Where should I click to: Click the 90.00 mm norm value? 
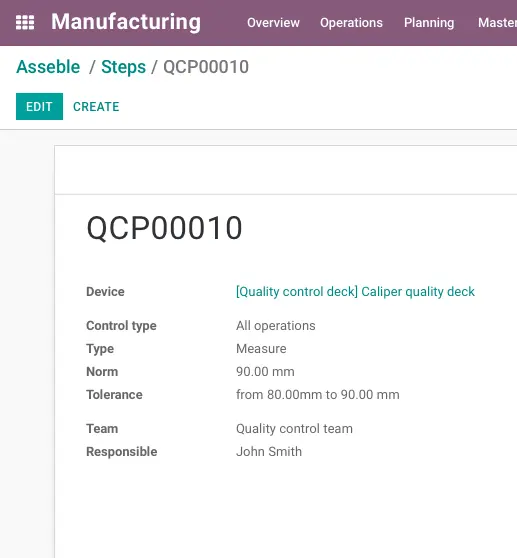(265, 372)
